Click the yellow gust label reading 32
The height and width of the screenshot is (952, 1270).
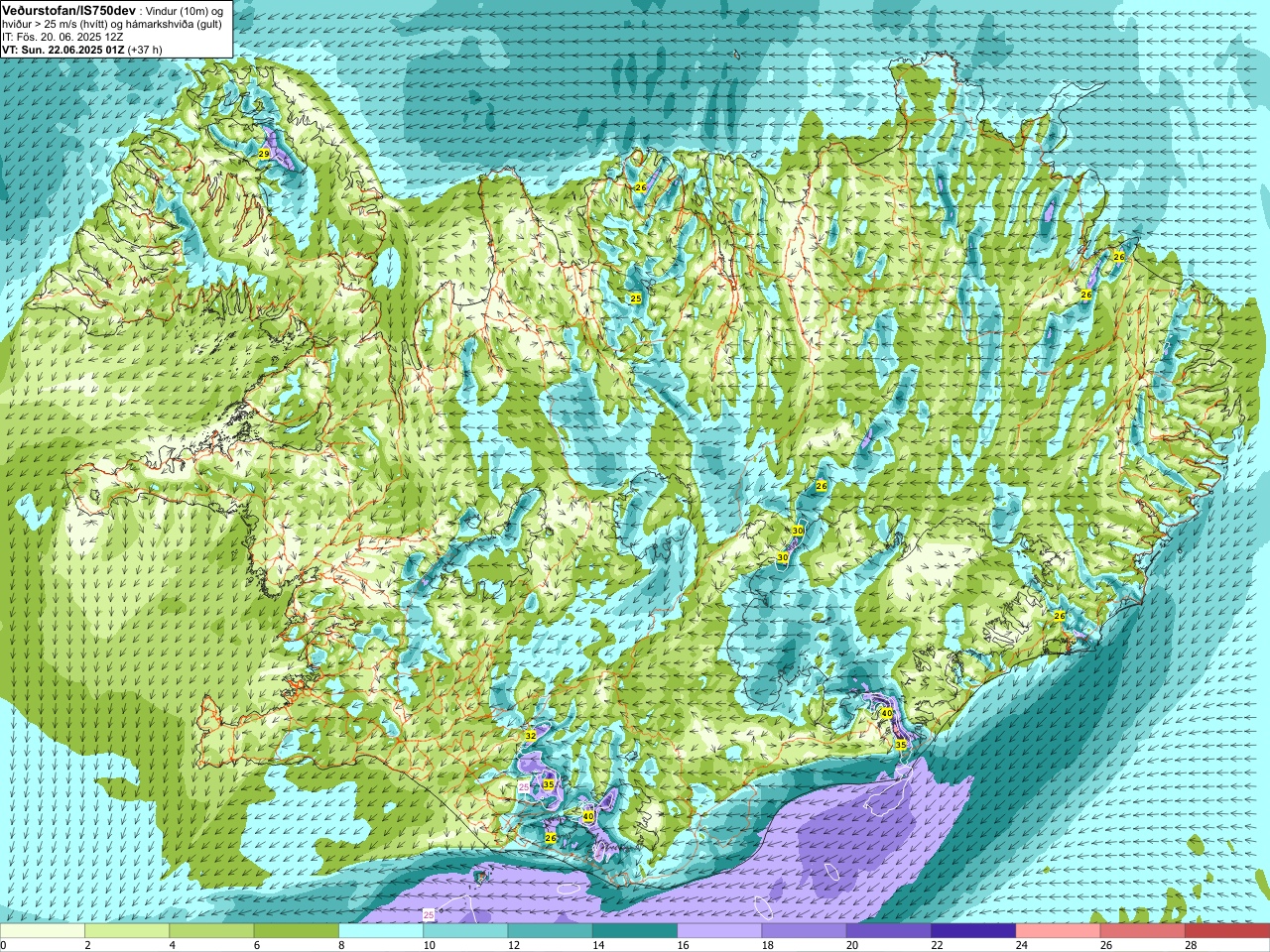pos(530,735)
